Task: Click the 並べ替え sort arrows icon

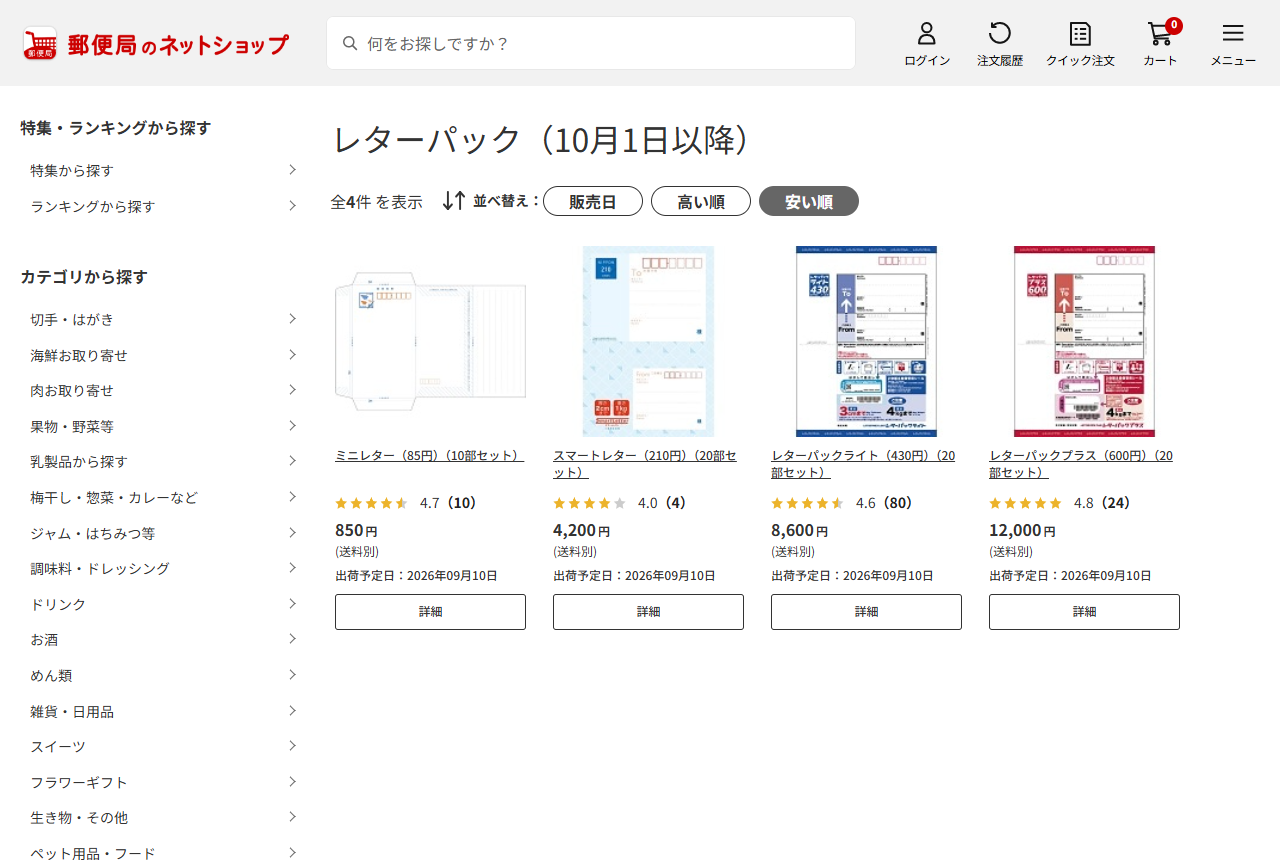Action: pos(454,200)
